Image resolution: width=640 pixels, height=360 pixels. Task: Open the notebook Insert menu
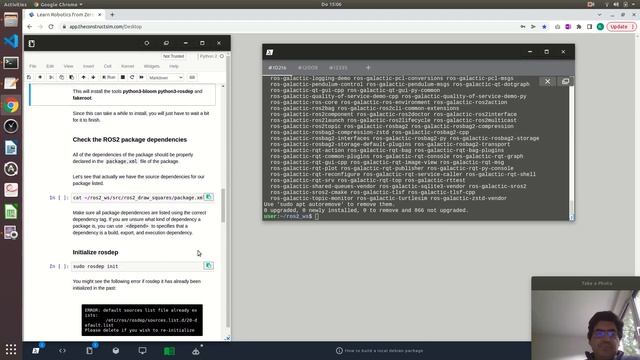coord(88,66)
